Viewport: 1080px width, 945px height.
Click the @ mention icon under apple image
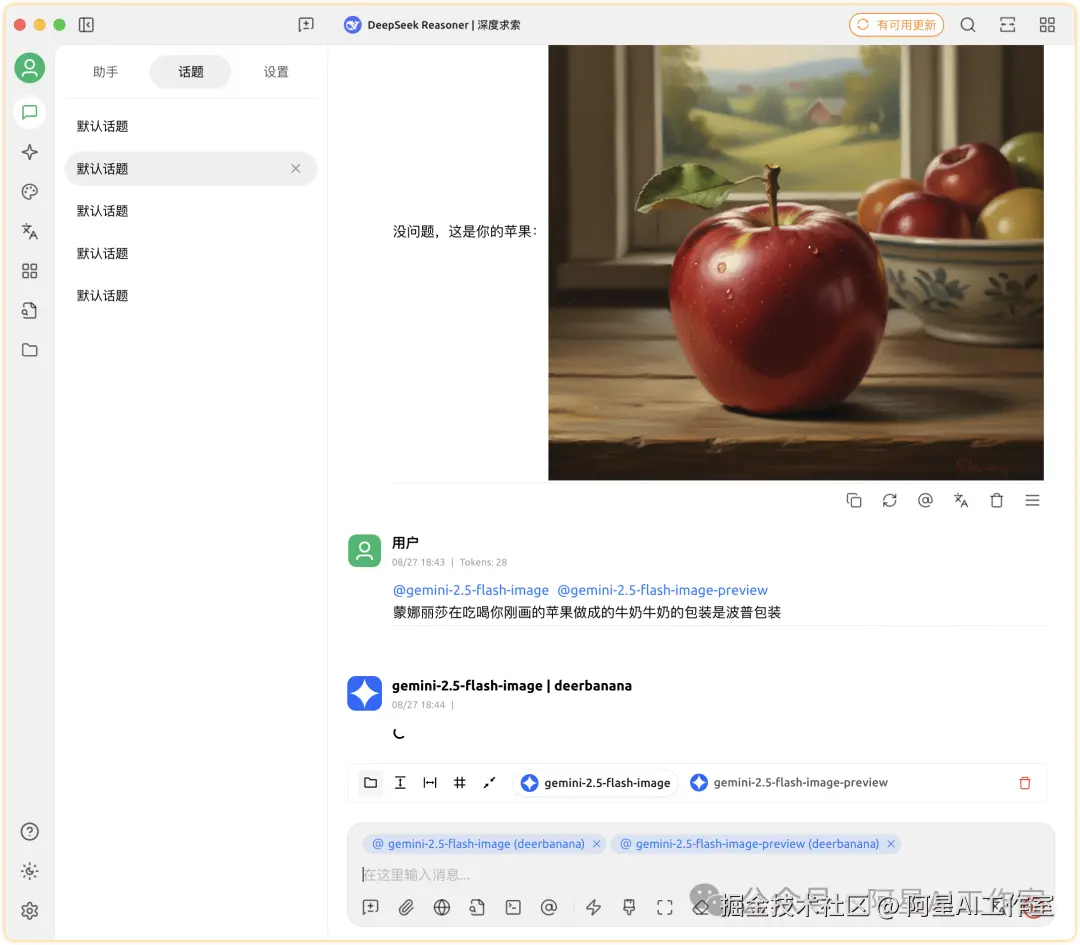(925, 501)
